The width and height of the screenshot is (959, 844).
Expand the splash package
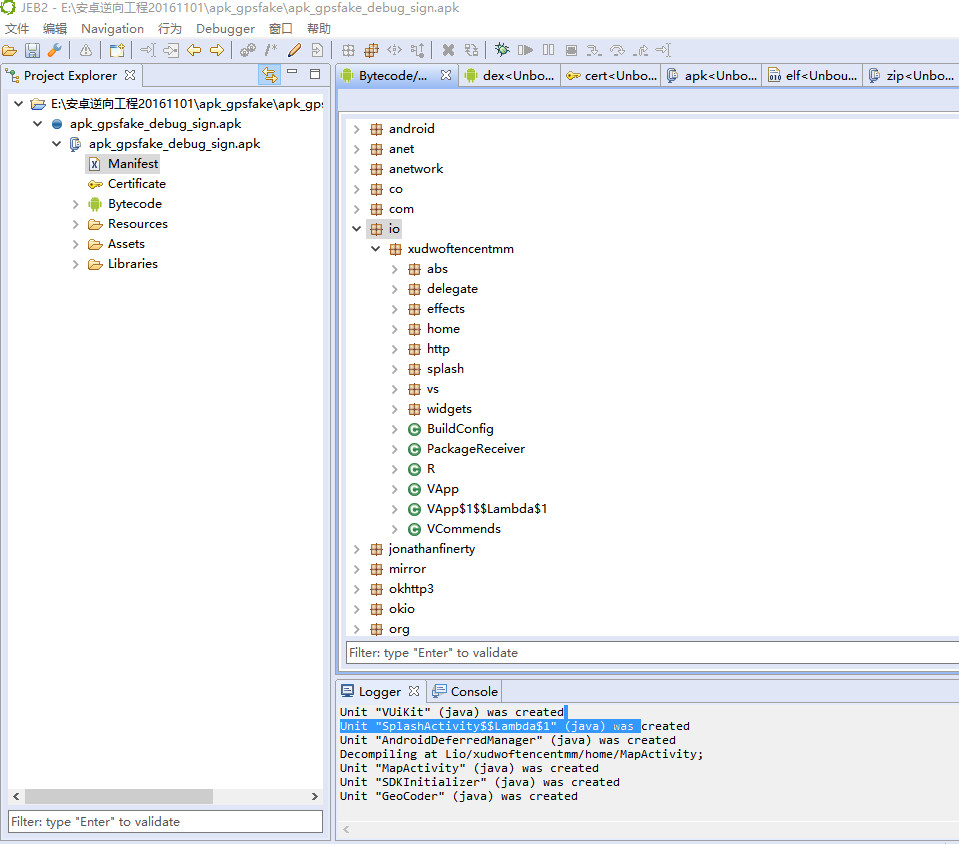(x=395, y=369)
